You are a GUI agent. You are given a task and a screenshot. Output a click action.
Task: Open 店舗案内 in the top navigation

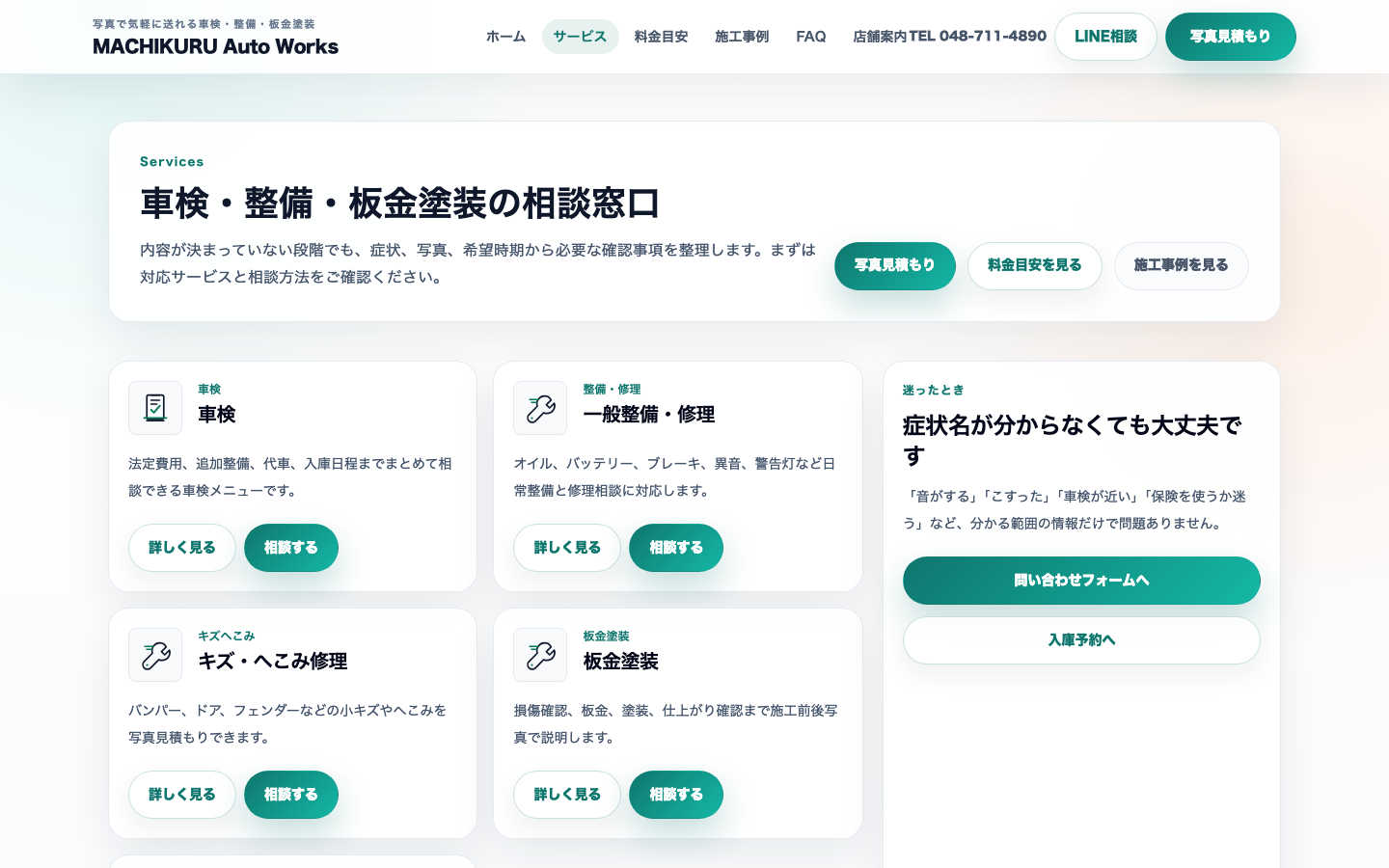880,37
